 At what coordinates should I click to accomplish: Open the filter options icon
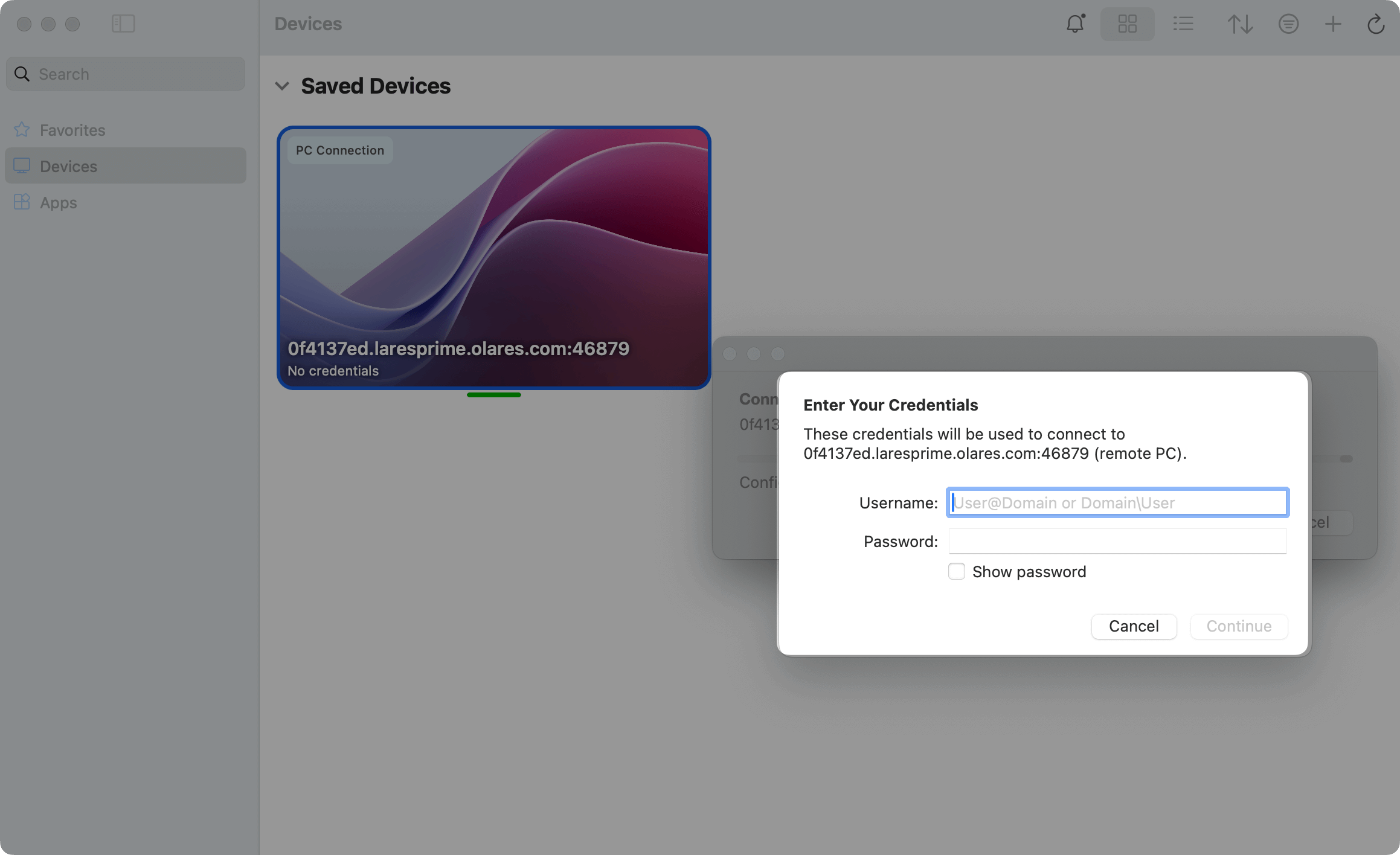pyautogui.click(x=1288, y=24)
